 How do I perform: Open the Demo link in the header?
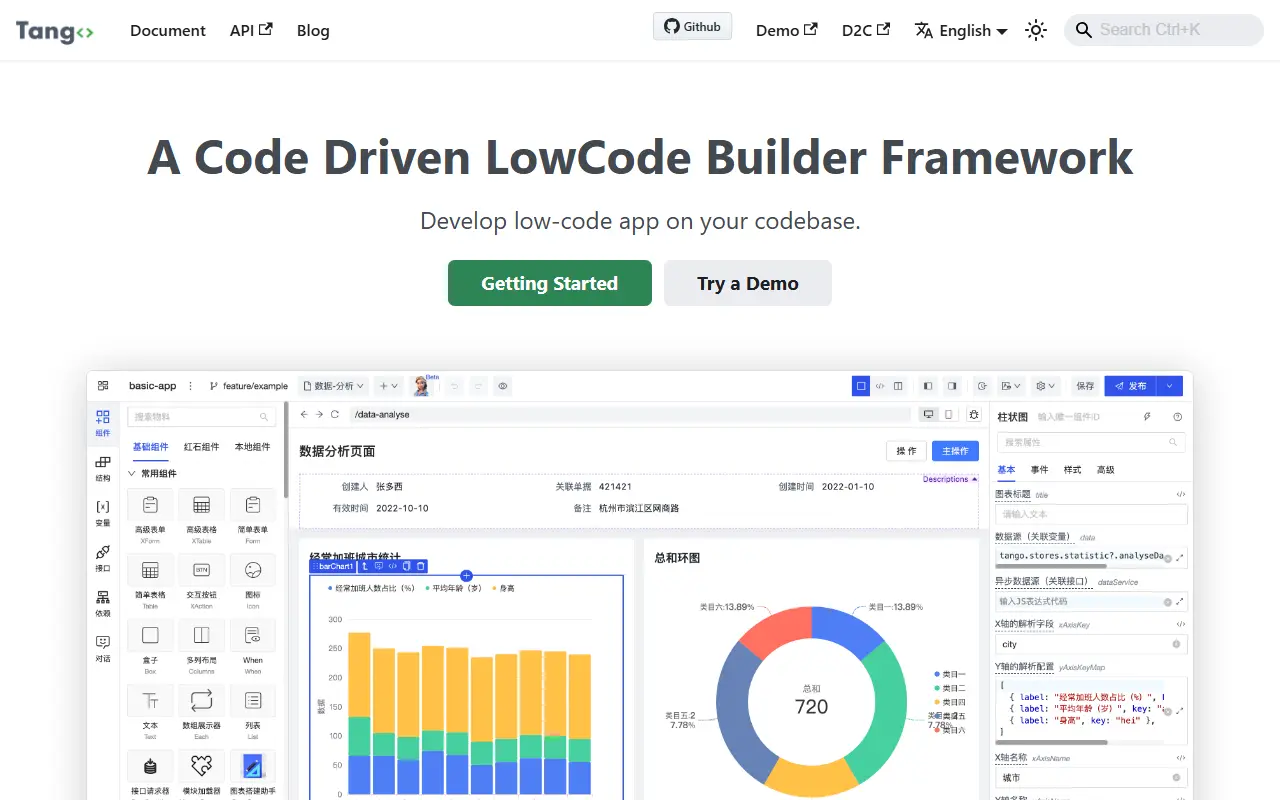786,30
